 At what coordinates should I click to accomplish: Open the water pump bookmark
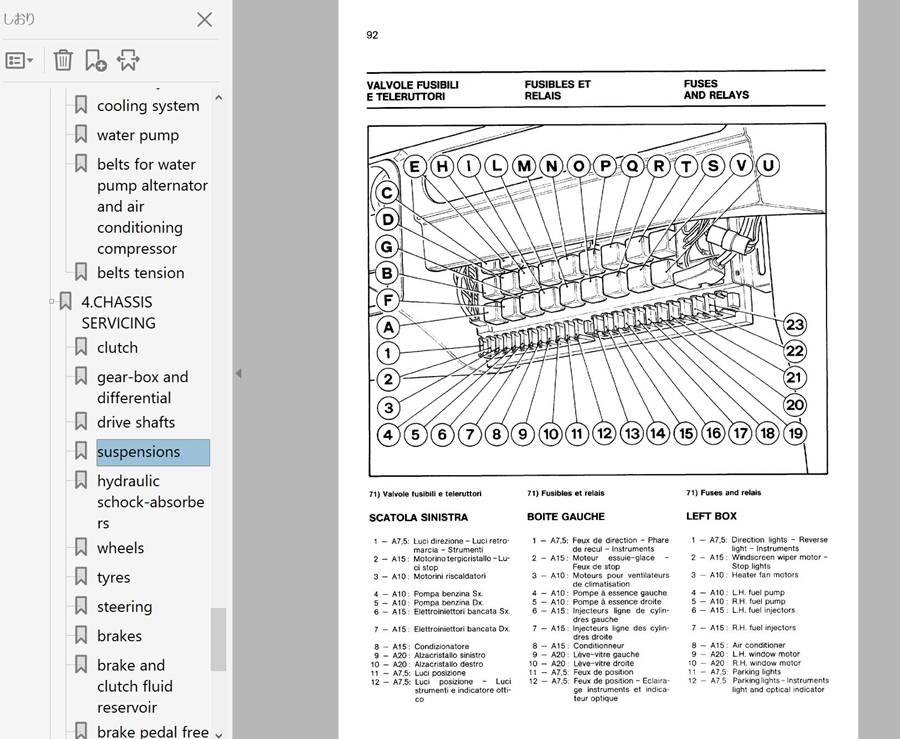pos(138,135)
